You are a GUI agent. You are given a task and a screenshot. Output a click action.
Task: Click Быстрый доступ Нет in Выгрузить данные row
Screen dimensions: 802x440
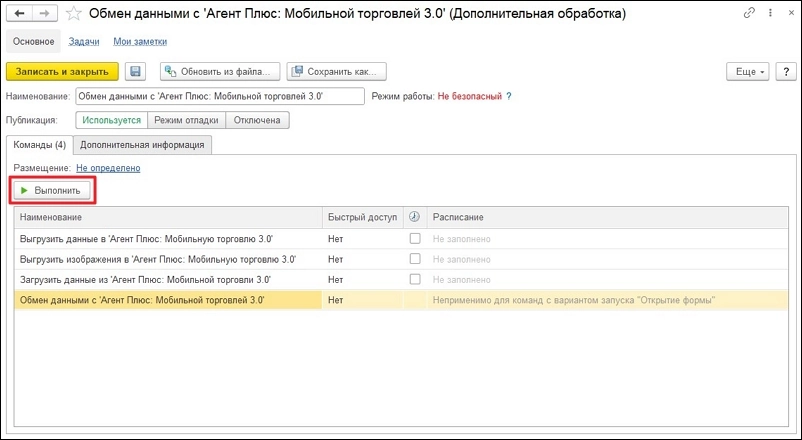coord(336,239)
